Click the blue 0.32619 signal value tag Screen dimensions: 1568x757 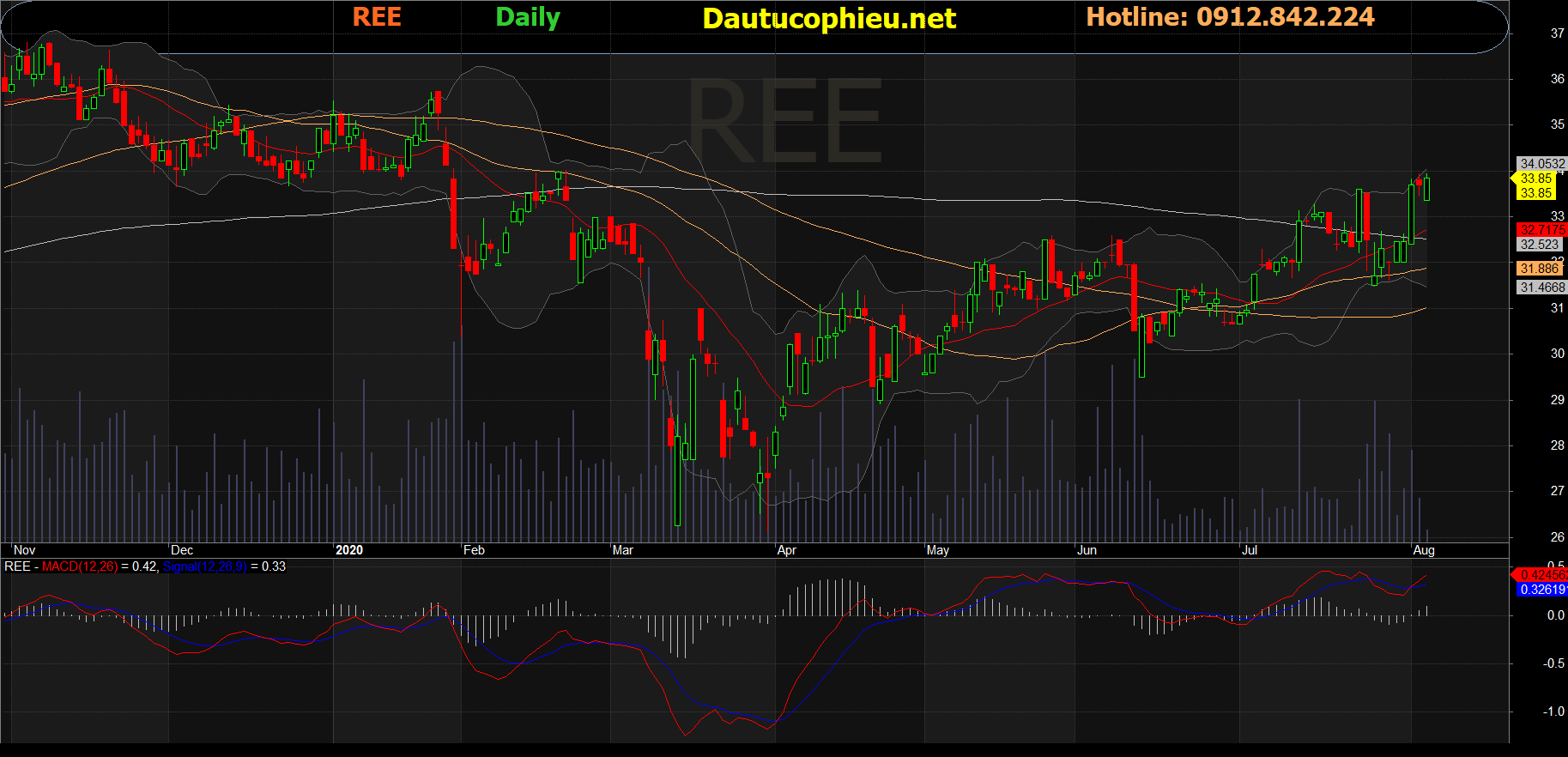(1542, 590)
